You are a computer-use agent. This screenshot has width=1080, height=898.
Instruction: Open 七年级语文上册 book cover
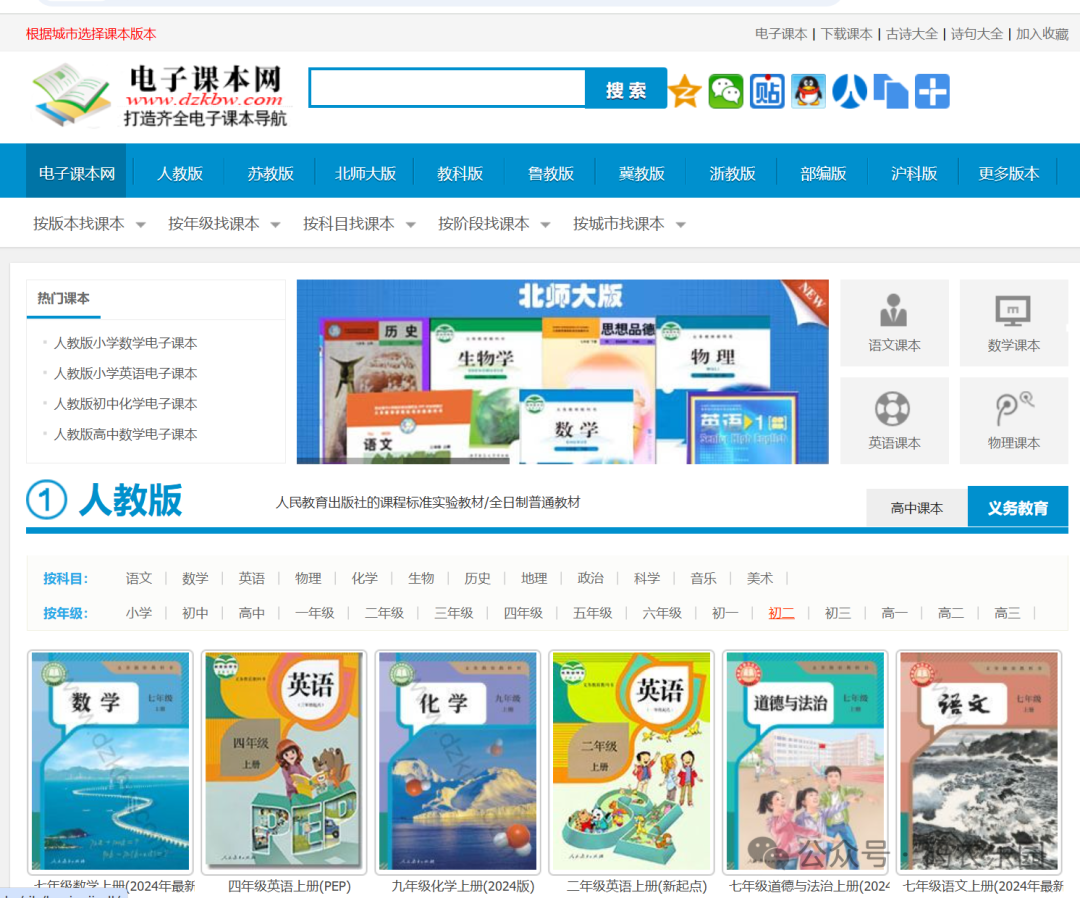pyautogui.click(x=979, y=762)
